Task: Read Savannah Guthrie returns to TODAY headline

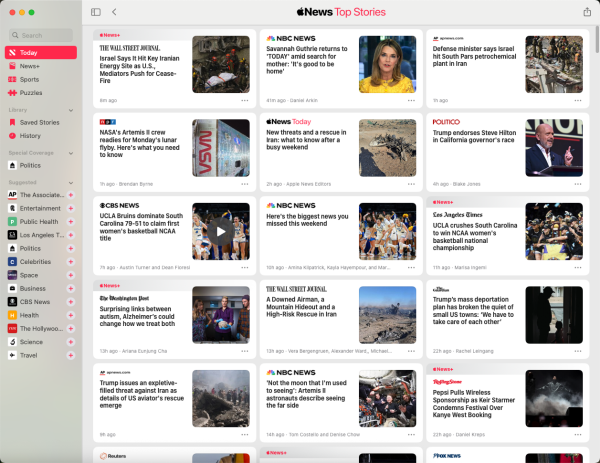Action: [307, 60]
